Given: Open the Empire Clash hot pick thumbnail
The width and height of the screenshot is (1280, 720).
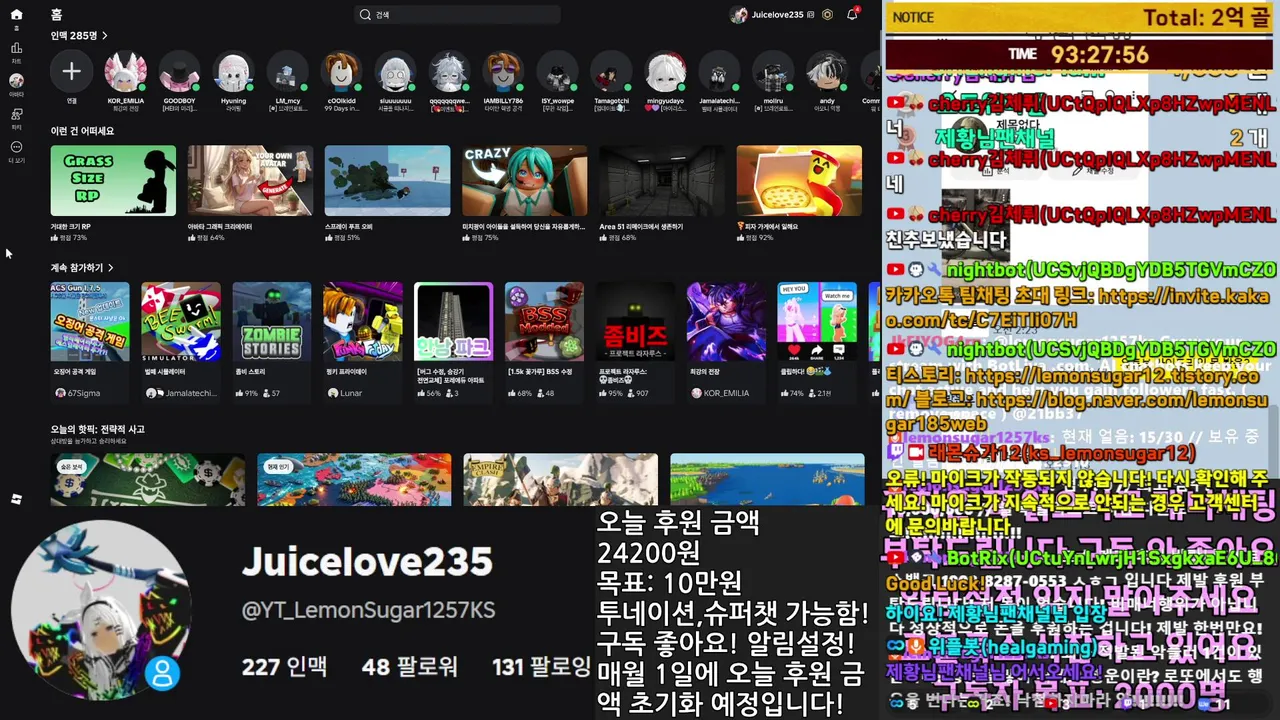Looking at the screenshot, I should (x=561, y=480).
